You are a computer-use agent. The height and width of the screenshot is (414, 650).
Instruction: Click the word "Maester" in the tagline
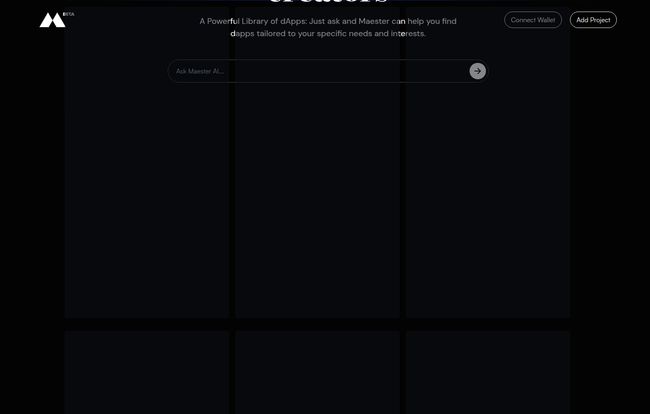pyautogui.click(x=374, y=21)
